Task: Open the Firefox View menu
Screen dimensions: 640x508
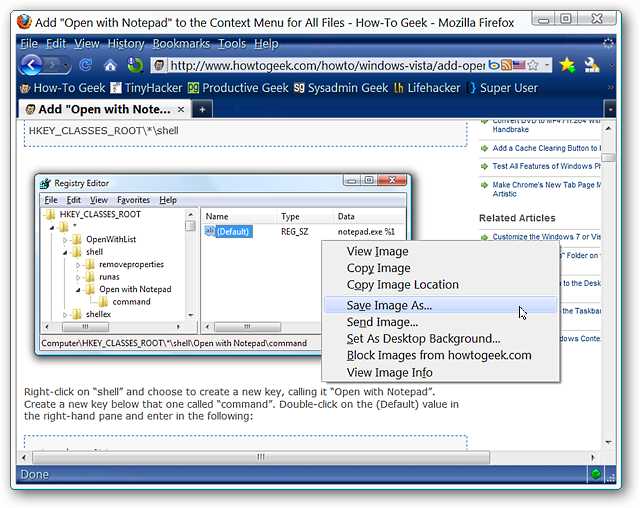Action: (87, 44)
